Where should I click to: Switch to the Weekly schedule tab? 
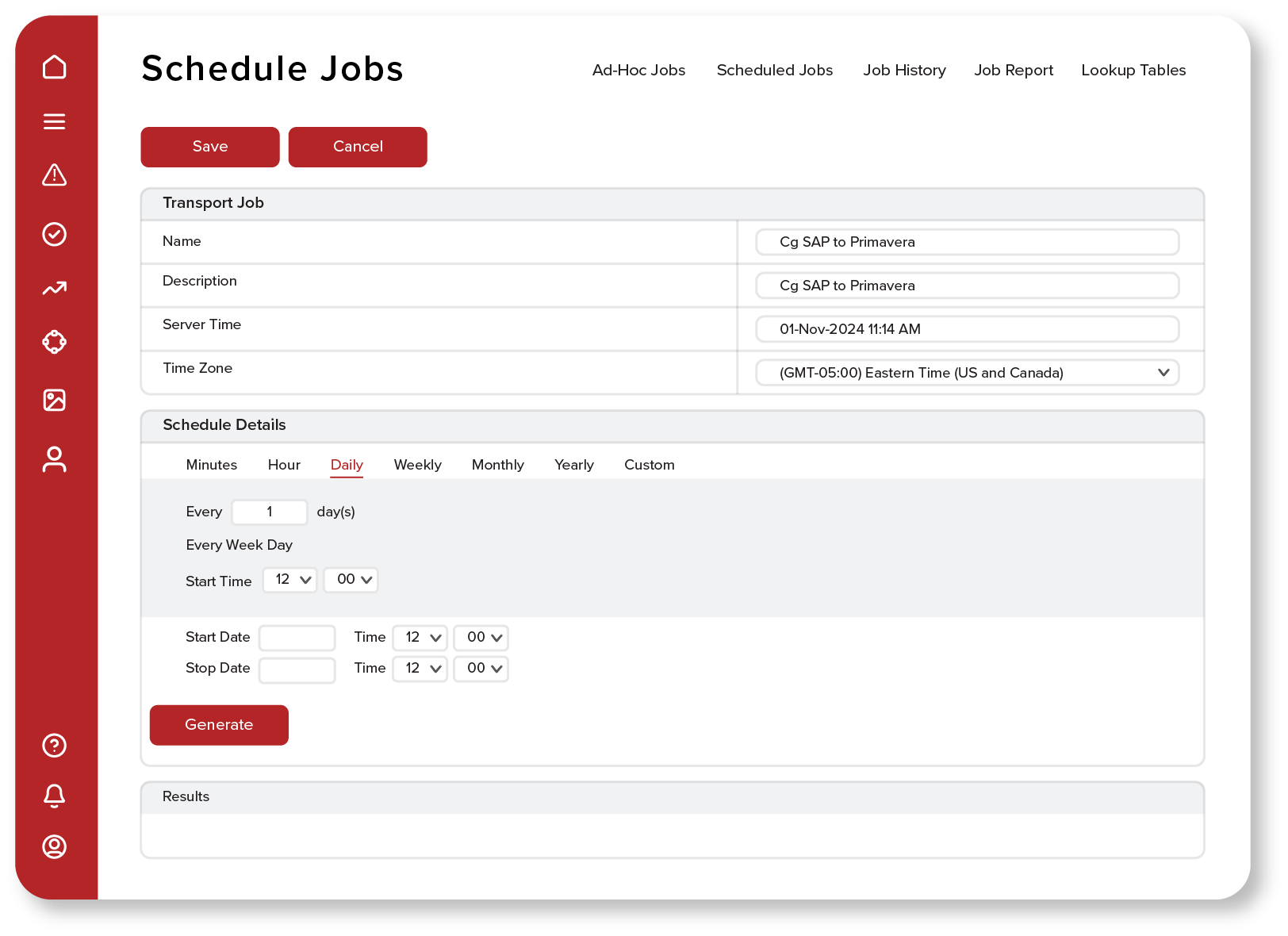click(x=417, y=465)
